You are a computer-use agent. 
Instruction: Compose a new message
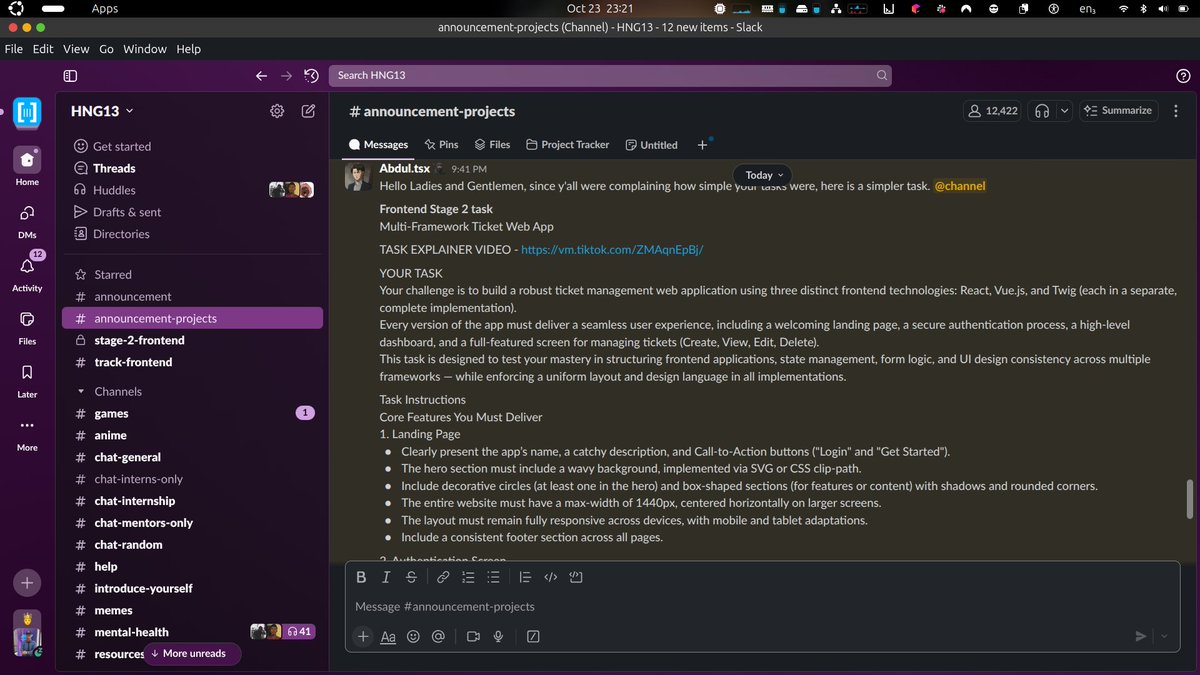[309, 111]
